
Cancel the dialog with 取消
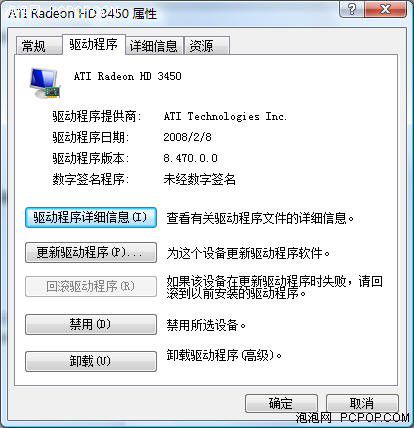pos(362,404)
